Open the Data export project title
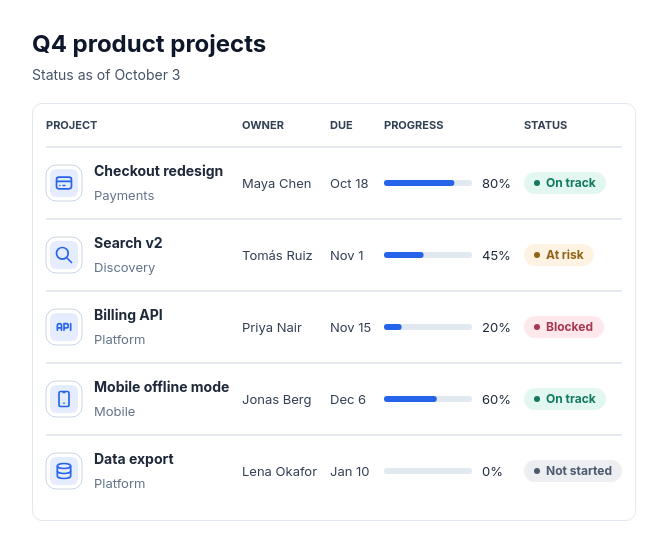Image resolution: width=668 pixels, height=553 pixels. [x=134, y=459]
